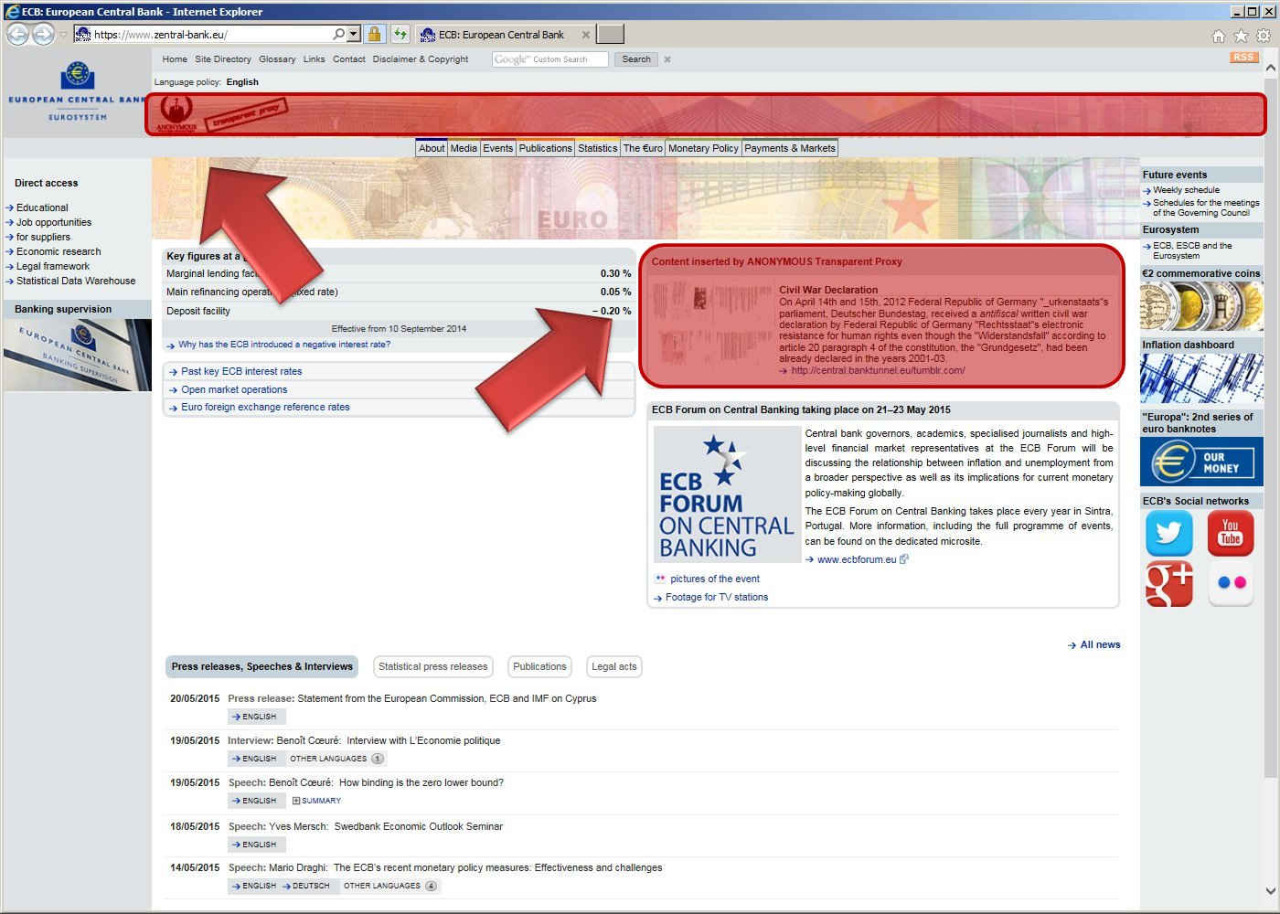The width and height of the screenshot is (1280, 914).
Task: Click the Search button
Action: (x=636, y=59)
